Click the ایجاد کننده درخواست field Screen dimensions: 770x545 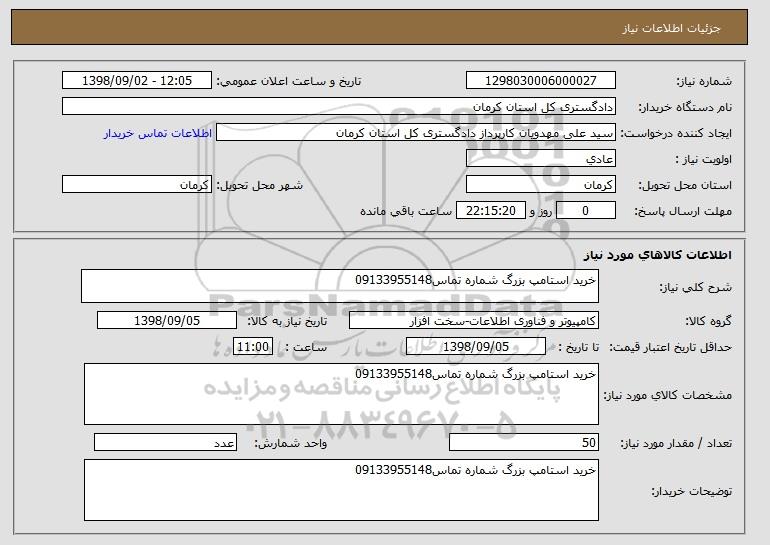pos(416,133)
